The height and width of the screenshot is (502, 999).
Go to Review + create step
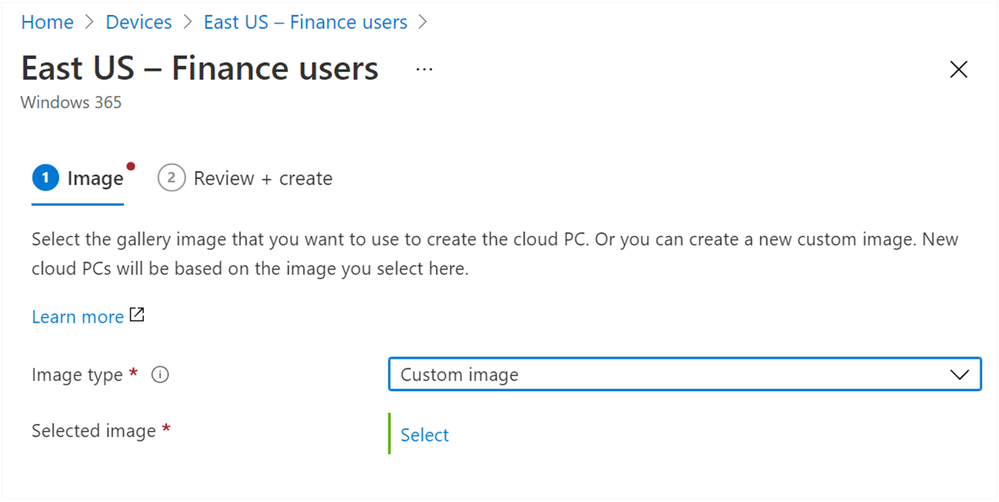pyautogui.click(x=245, y=178)
